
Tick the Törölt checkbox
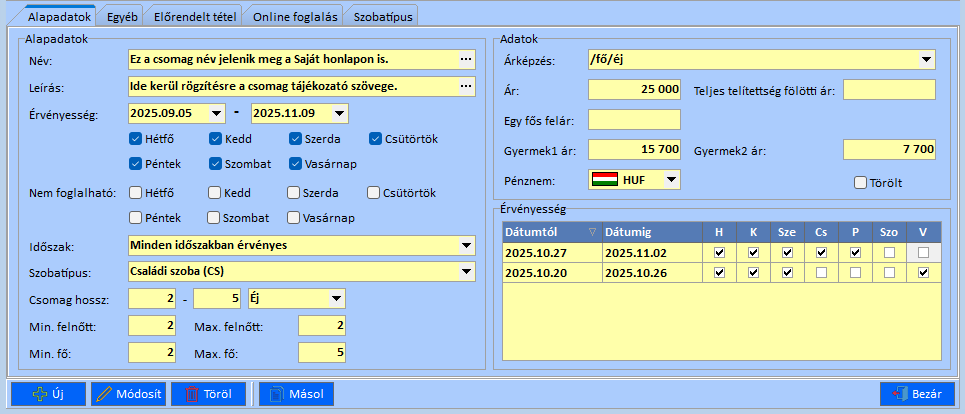point(860,183)
